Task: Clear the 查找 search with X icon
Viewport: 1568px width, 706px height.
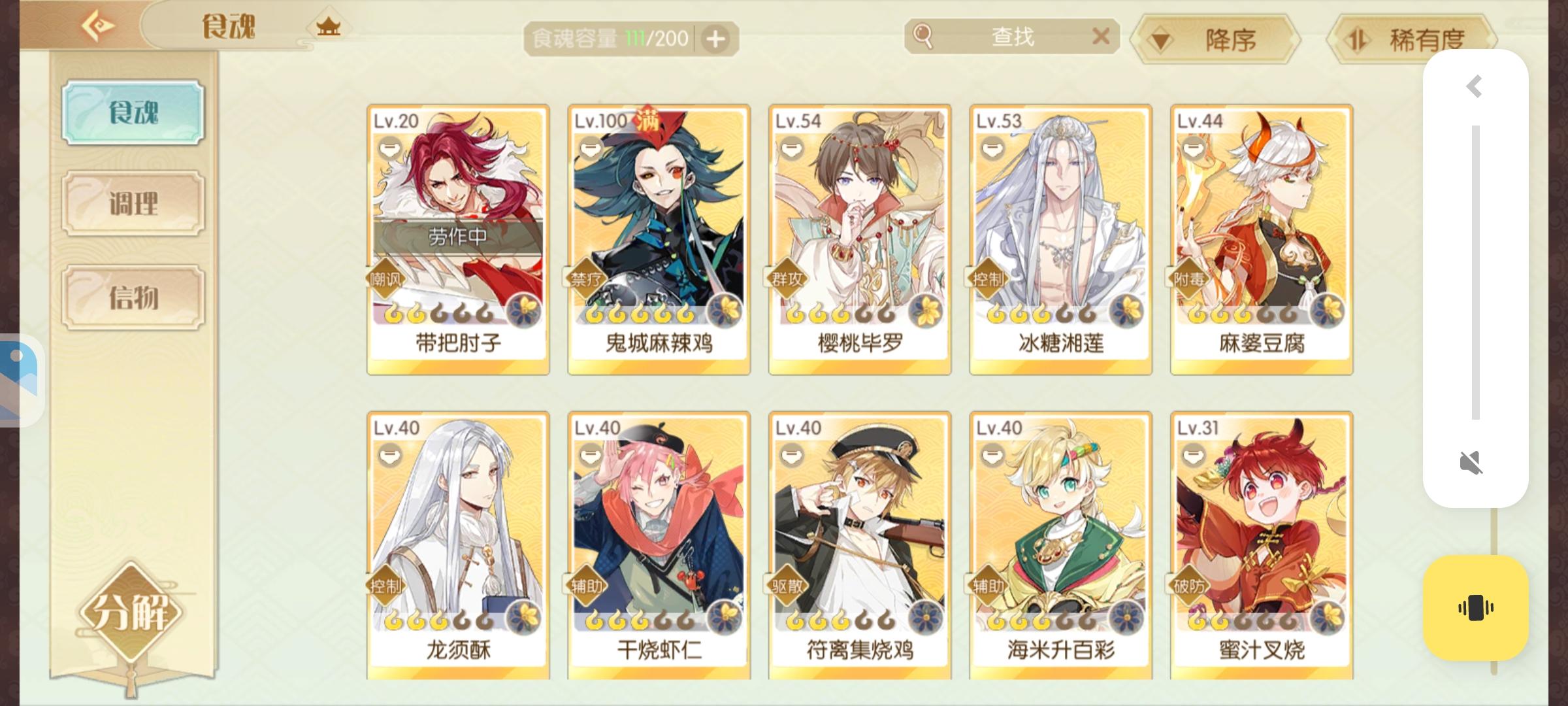Action: point(1101,37)
